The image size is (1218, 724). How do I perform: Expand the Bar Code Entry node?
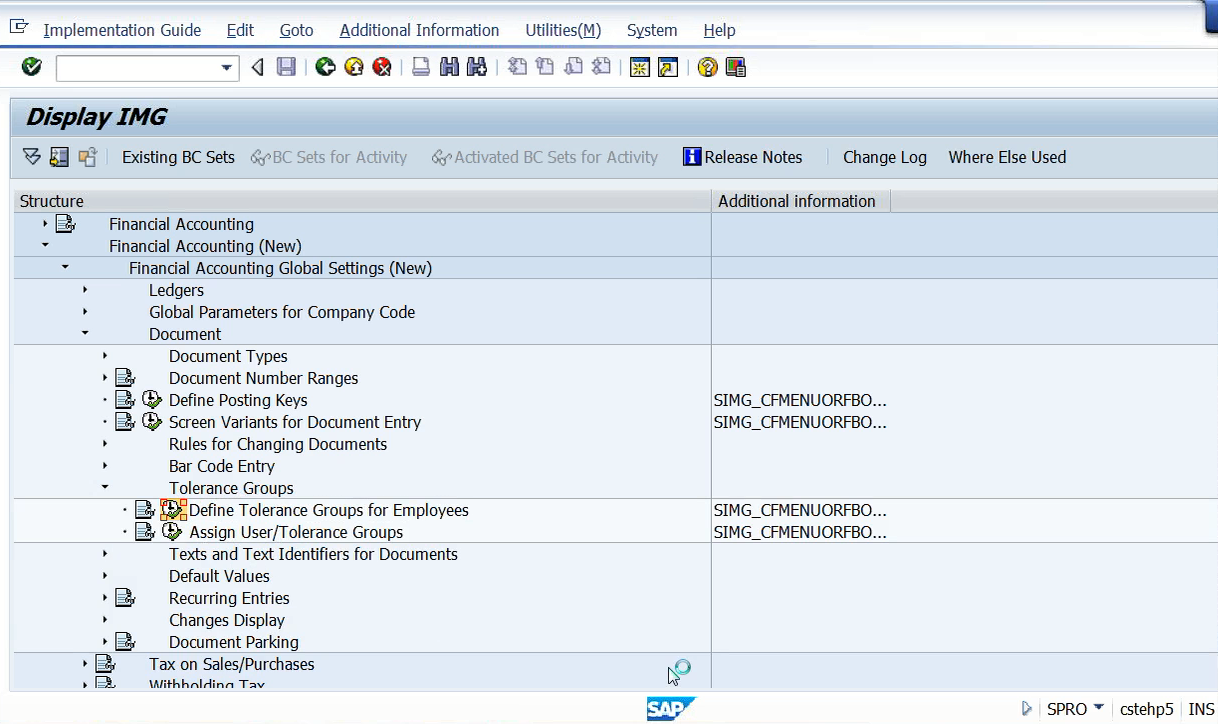(x=105, y=466)
